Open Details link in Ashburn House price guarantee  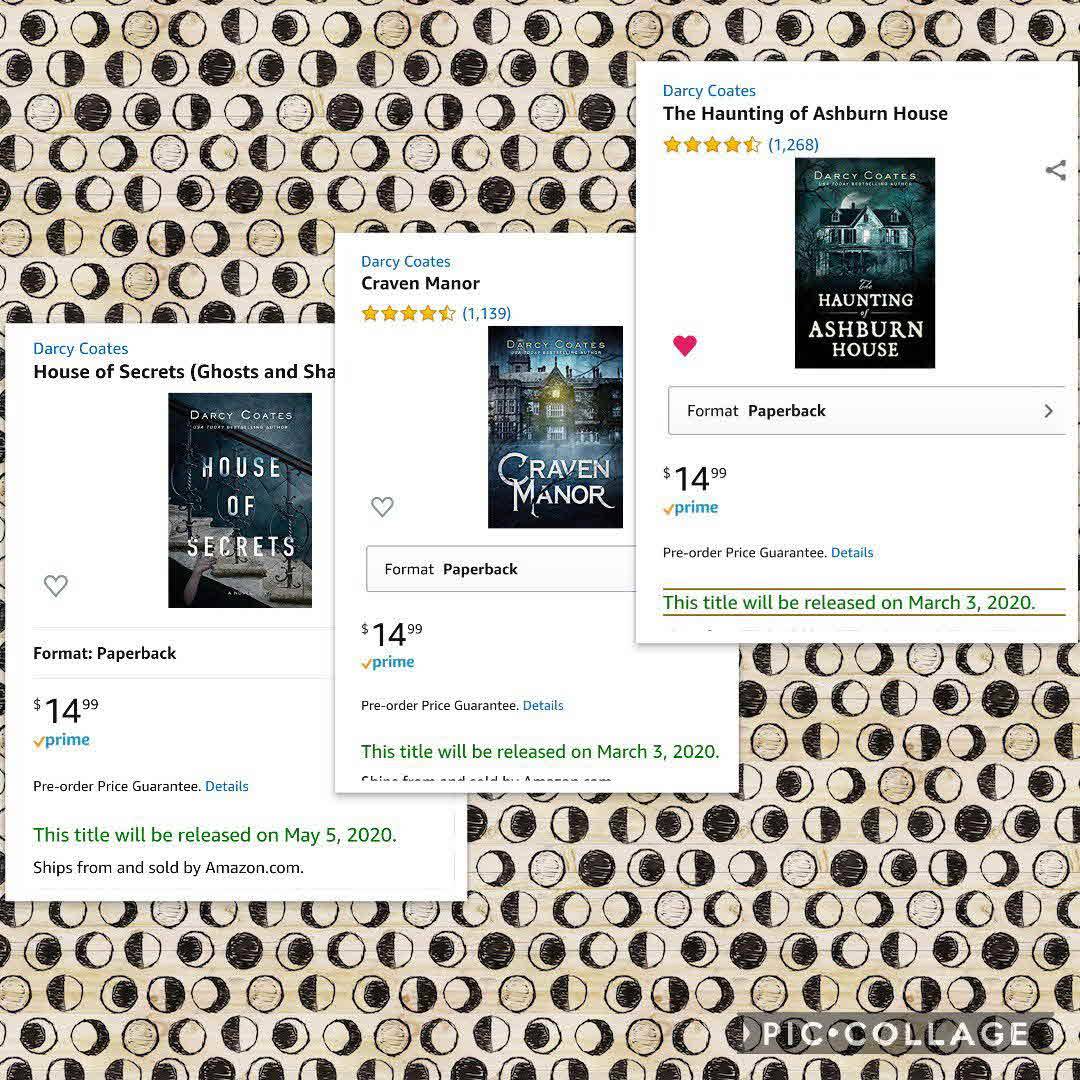(x=852, y=552)
